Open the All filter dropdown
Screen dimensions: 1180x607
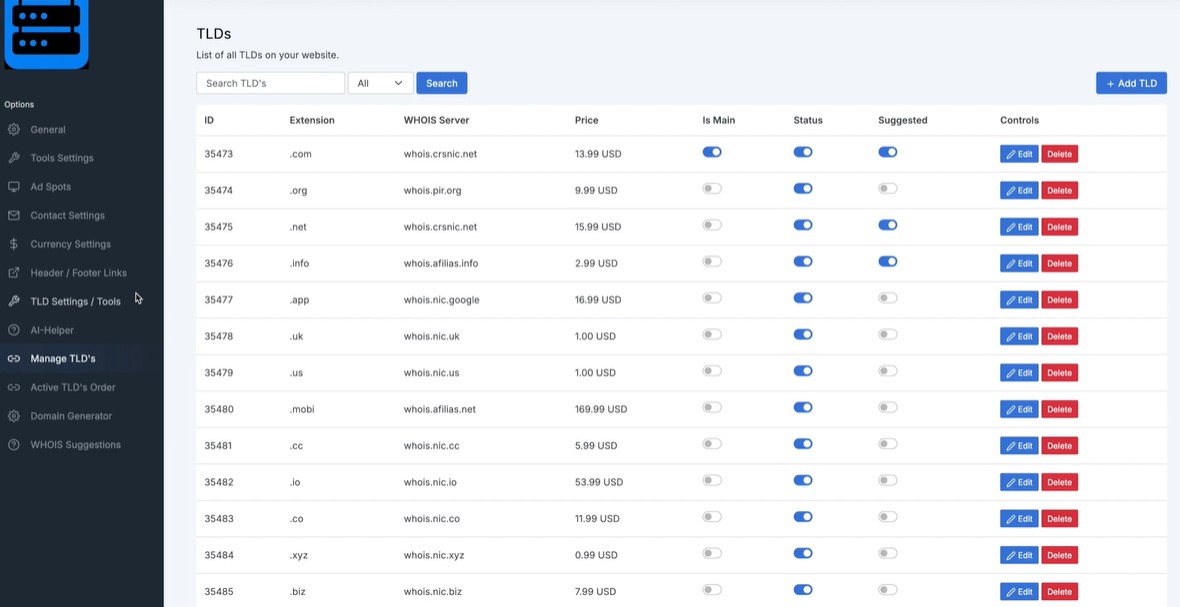[380, 83]
